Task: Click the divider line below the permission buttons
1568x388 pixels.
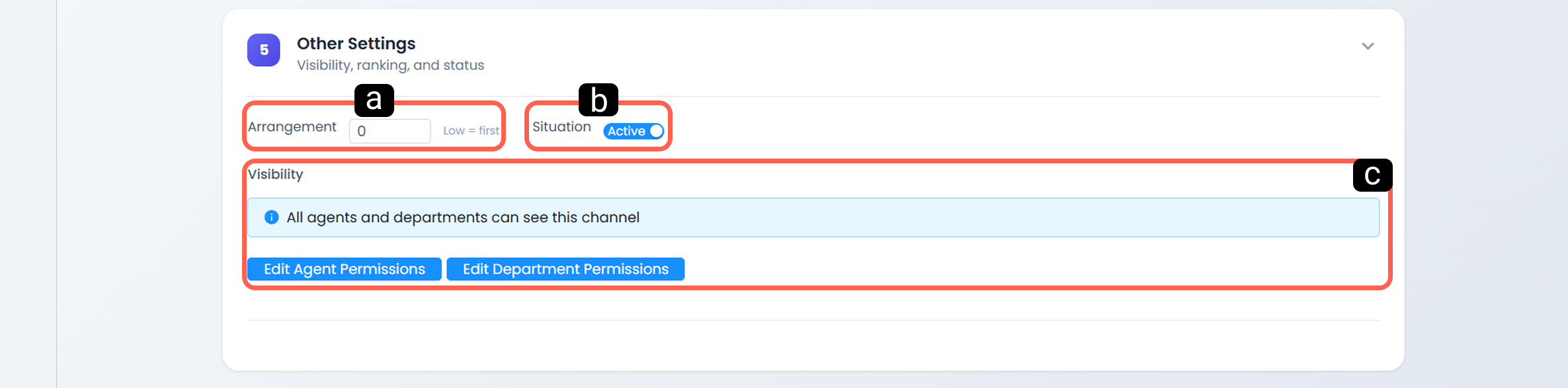Action: [x=813, y=321]
